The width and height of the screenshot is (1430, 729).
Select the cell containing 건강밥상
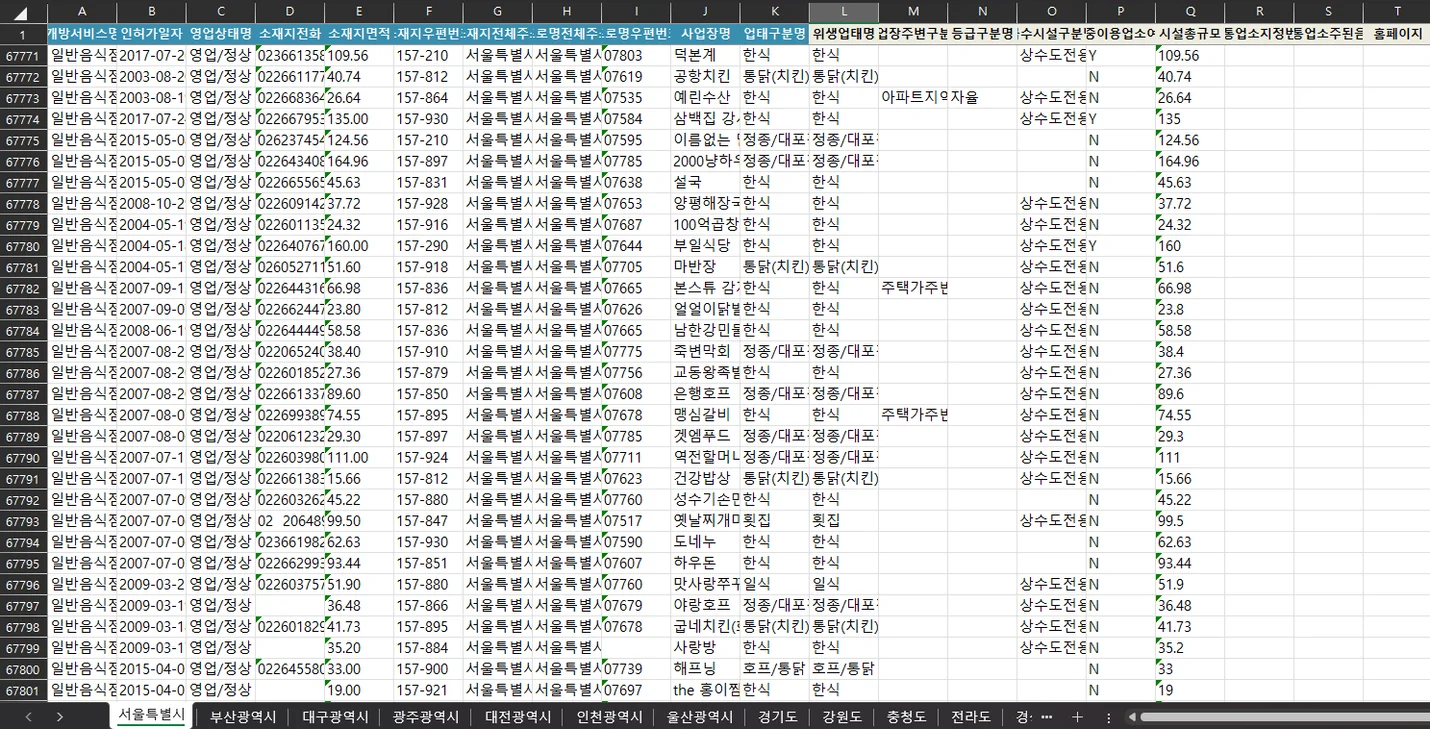click(x=706, y=478)
